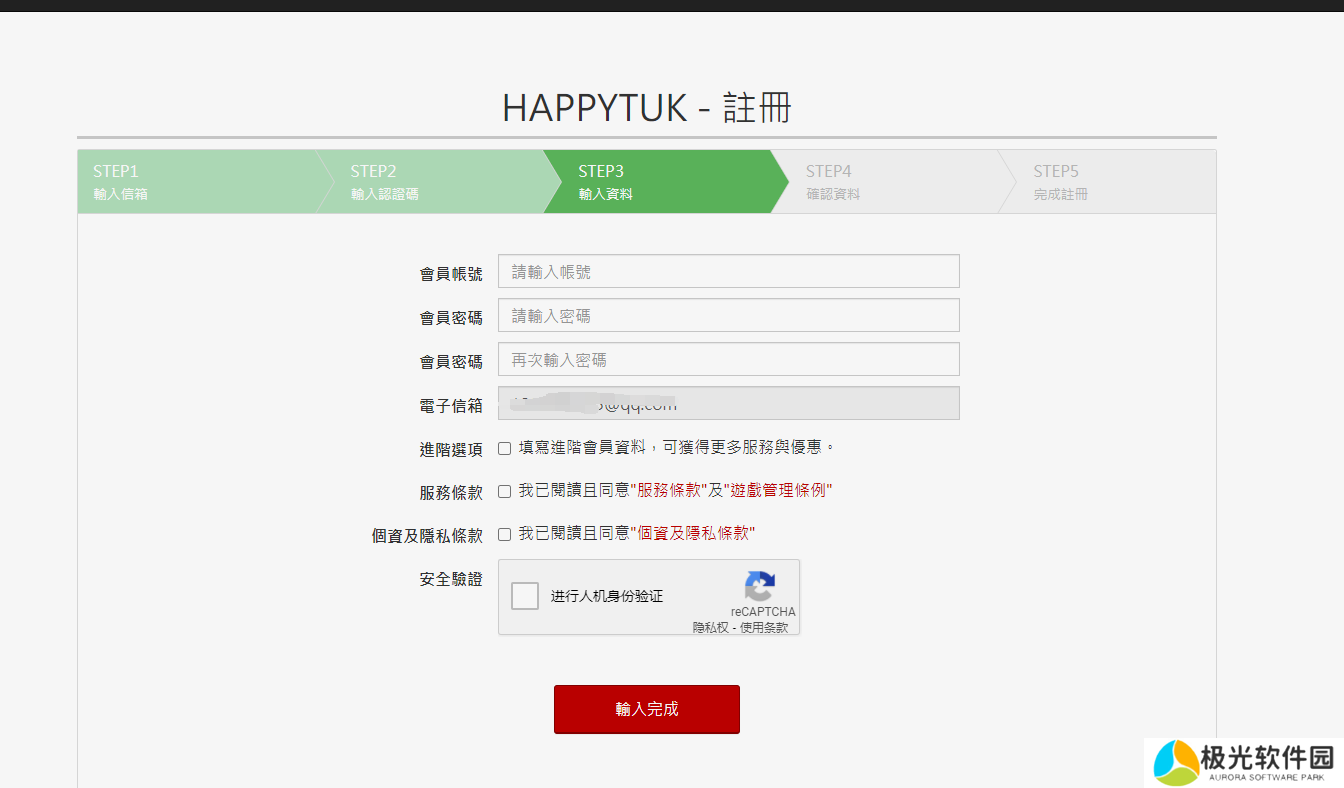Check the reCAPTCHA human verification box

pyautogui.click(x=525, y=596)
